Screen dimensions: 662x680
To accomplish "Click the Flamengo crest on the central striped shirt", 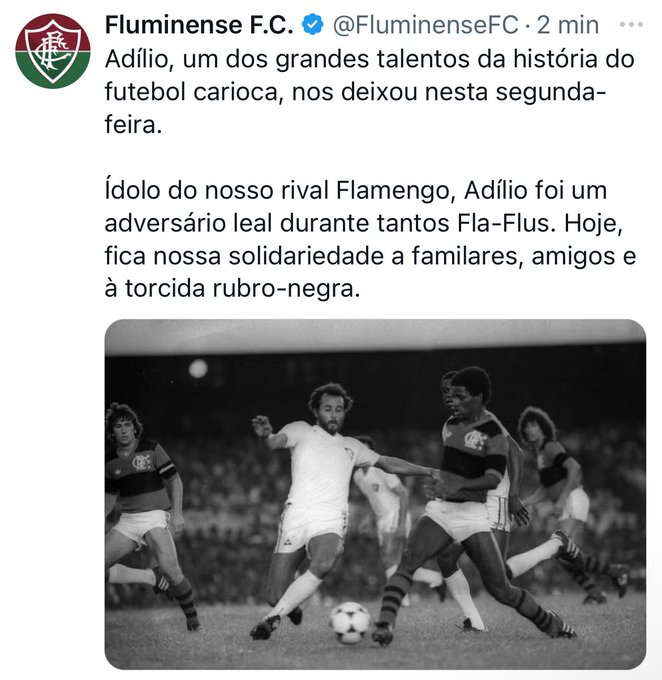I will point(474,440).
